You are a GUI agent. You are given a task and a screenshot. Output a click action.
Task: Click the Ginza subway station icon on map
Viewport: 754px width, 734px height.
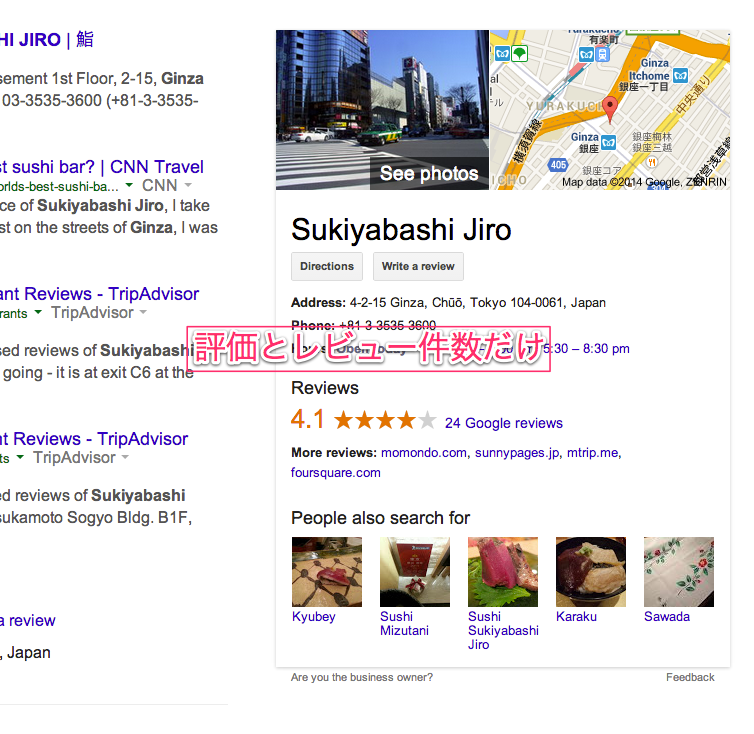click(x=608, y=142)
